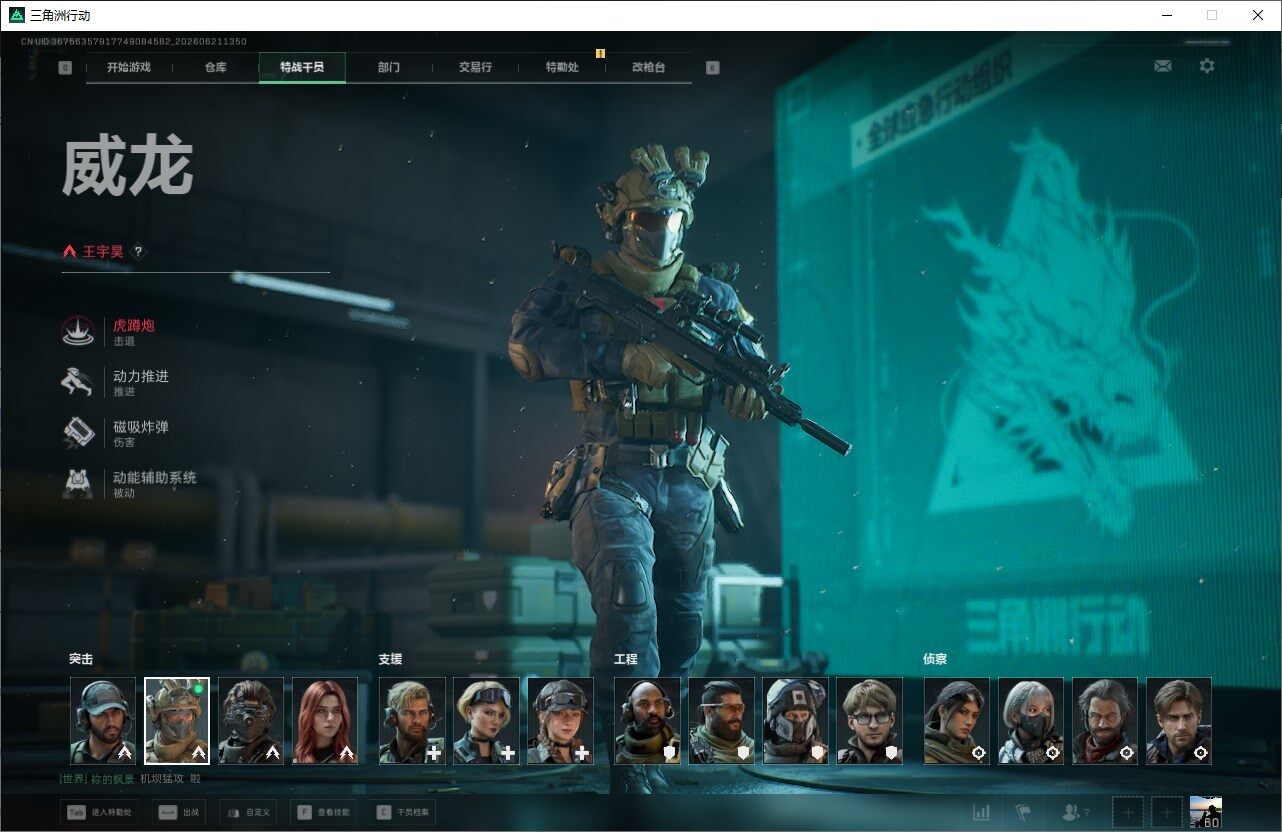Viewport: 1282px width, 832px height.
Task: Select the 虎蹲炮 skill icon
Action: pyautogui.click(x=78, y=331)
